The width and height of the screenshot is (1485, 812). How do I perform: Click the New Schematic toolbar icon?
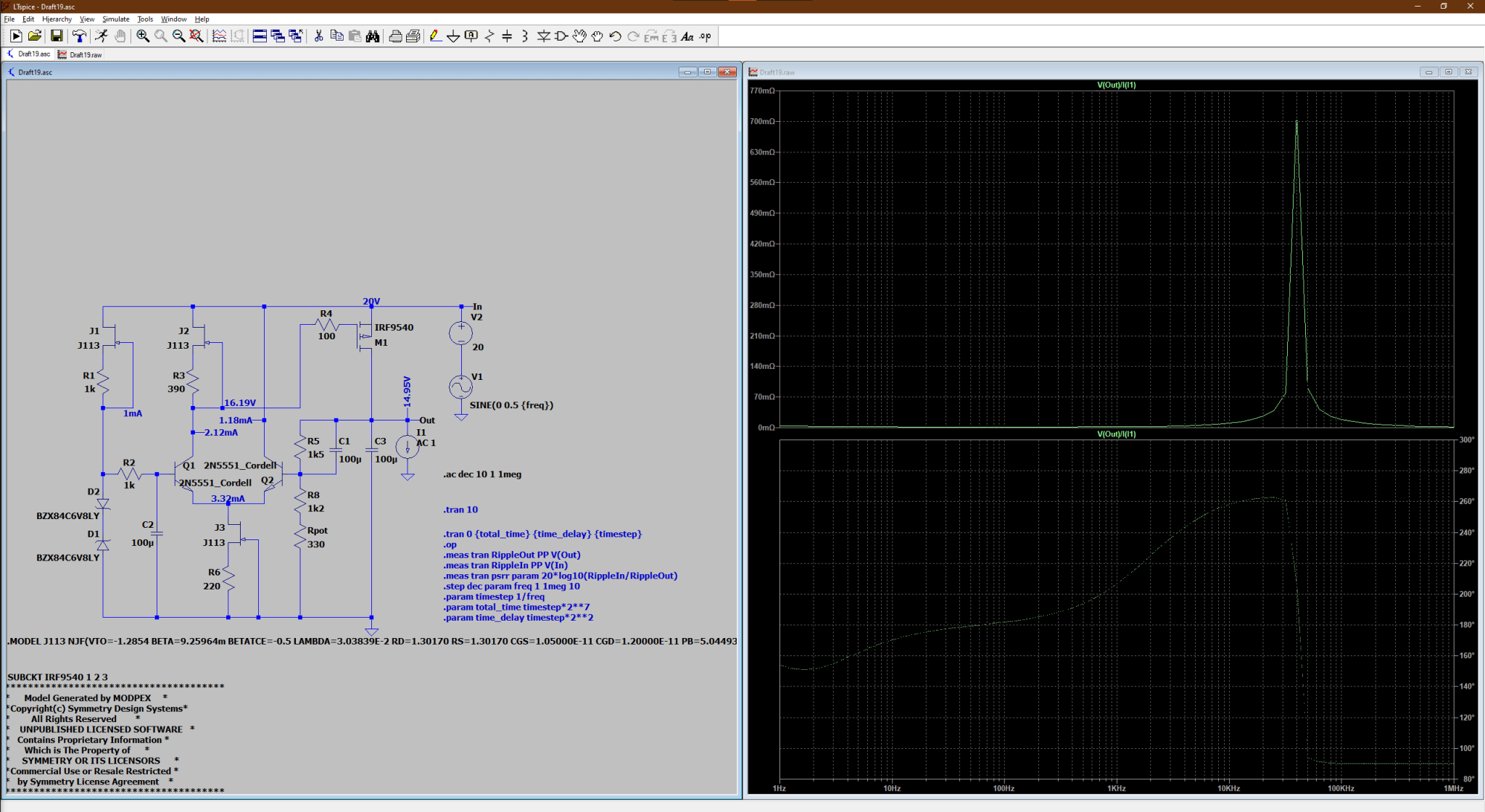pos(16,36)
